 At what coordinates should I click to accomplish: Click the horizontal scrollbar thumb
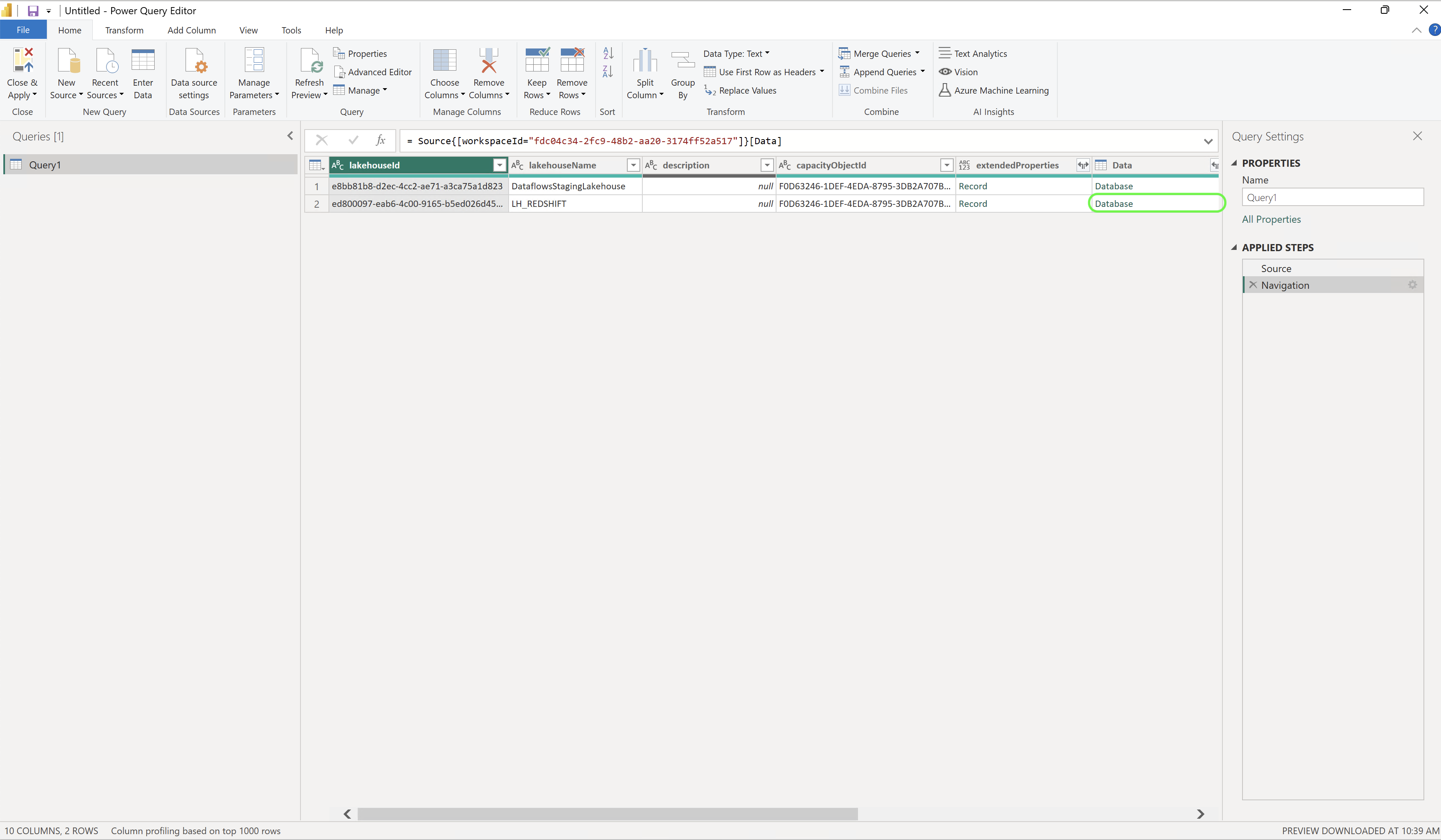(x=607, y=814)
